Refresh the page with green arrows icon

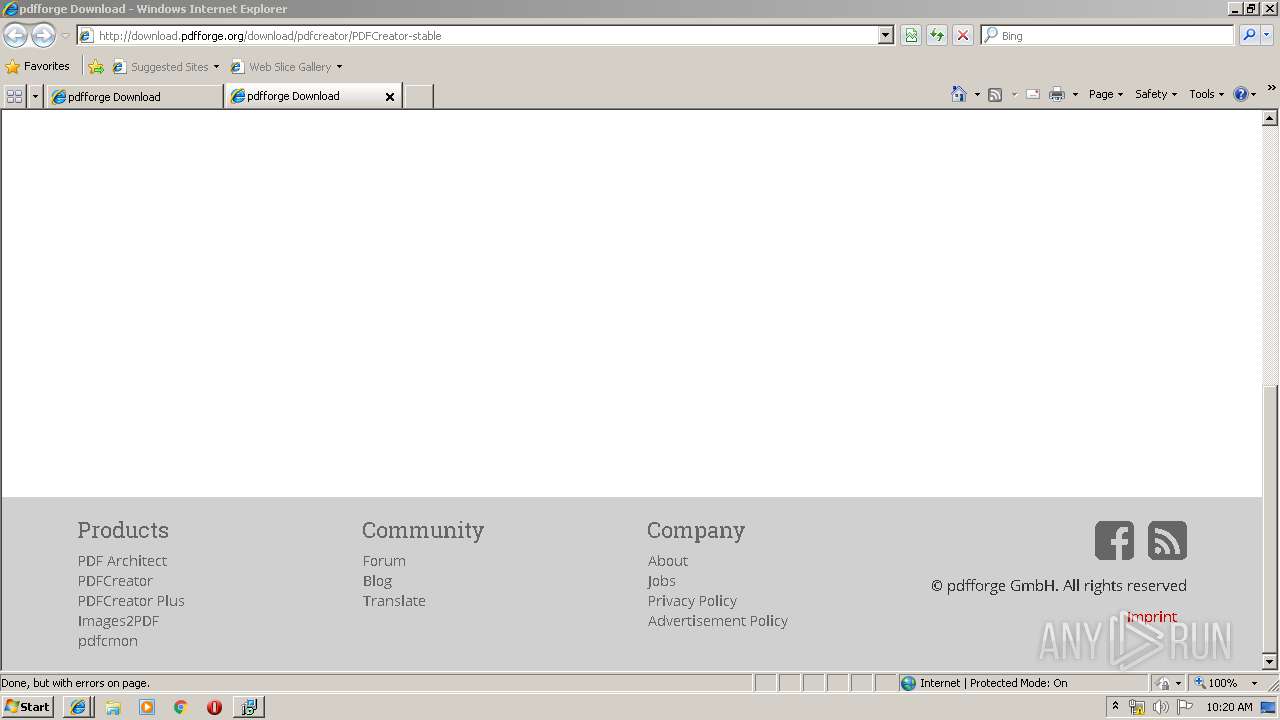(937, 35)
